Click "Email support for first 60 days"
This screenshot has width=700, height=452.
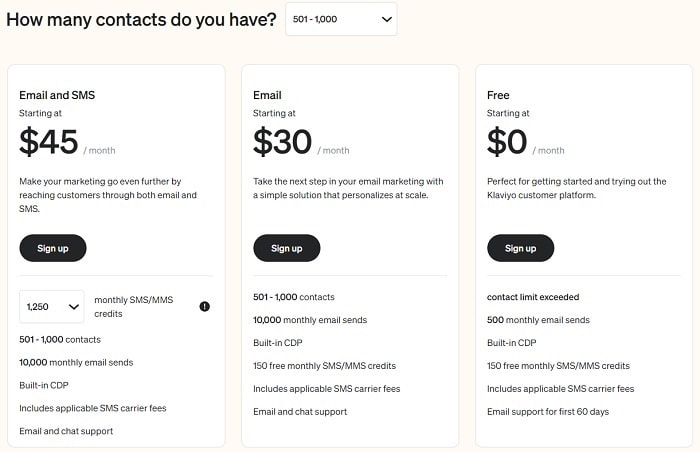pos(547,411)
